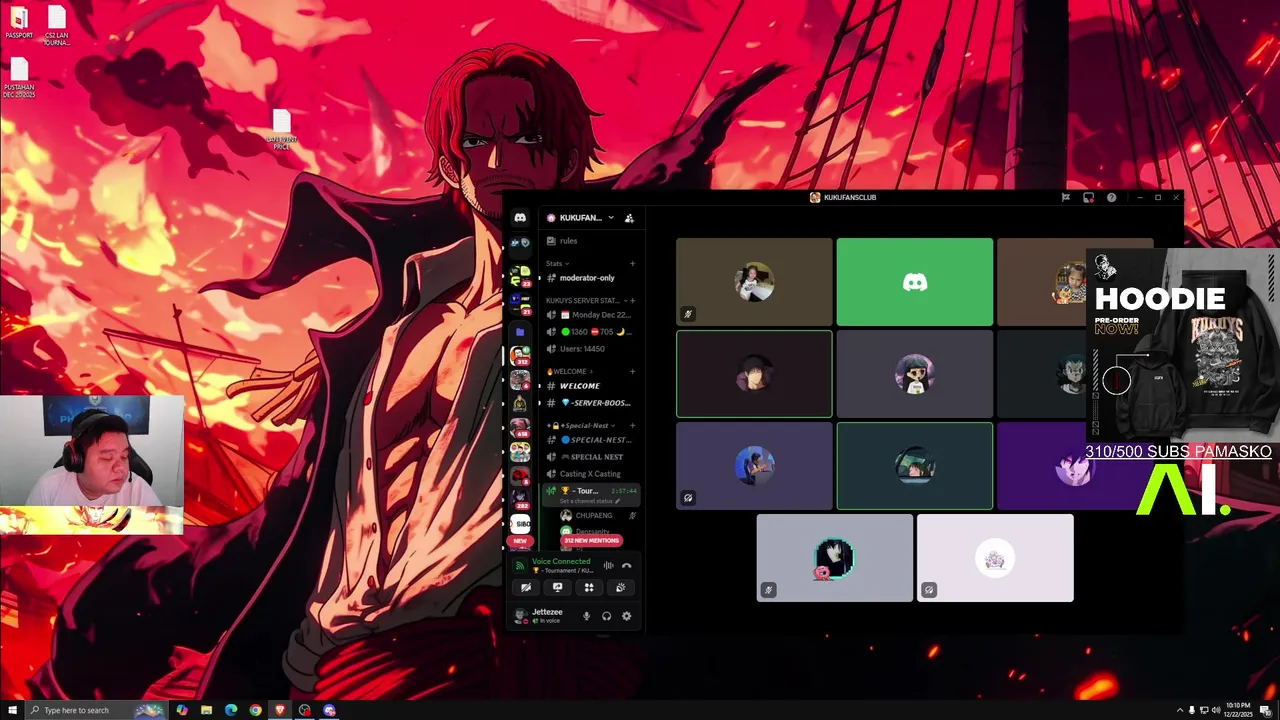Open Discord inbox icon in title bar
The height and width of the screenshot is (720, 1280).
tap(1089, 198)
